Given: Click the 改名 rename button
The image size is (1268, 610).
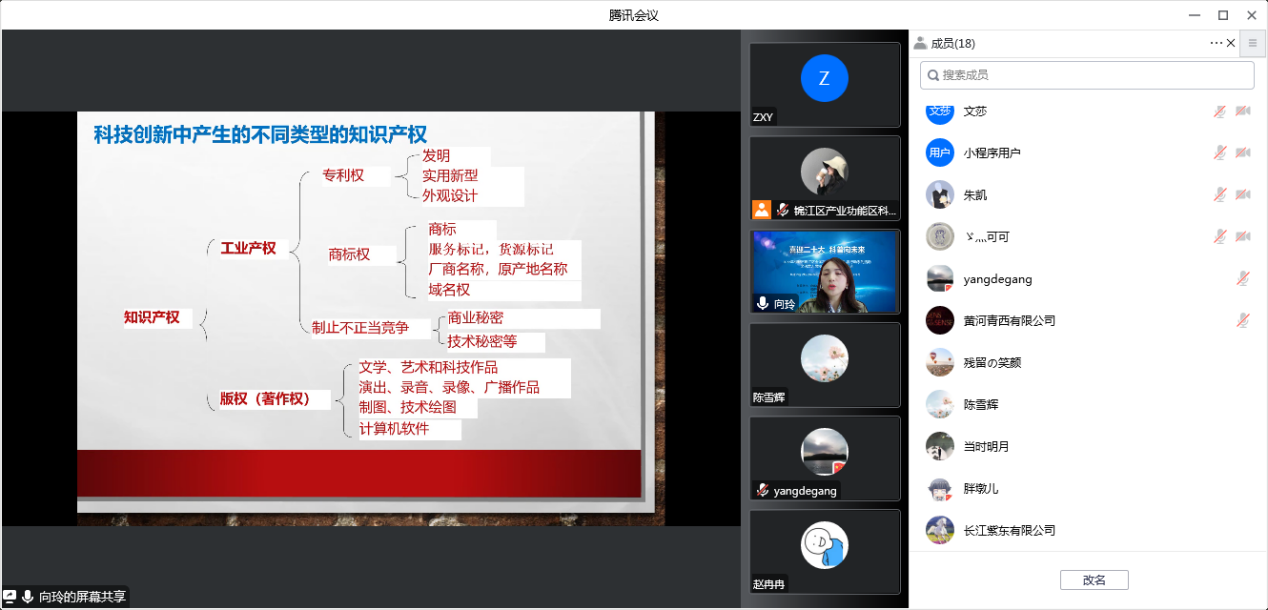Looking at the screenshot, I should click(1093, 579).
